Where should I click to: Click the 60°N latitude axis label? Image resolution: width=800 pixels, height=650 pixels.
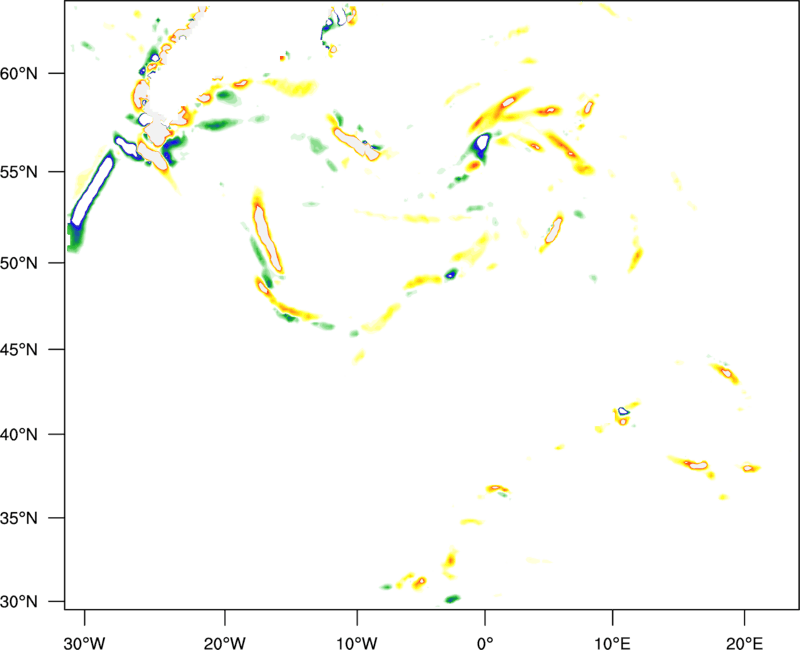(19, 74)
